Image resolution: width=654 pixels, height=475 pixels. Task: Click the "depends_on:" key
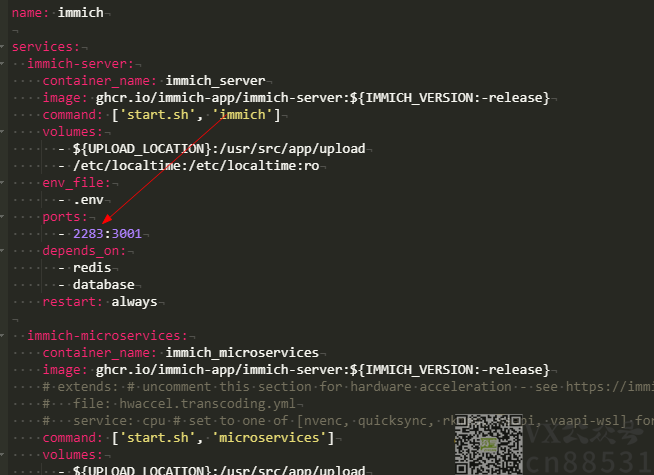84,251
